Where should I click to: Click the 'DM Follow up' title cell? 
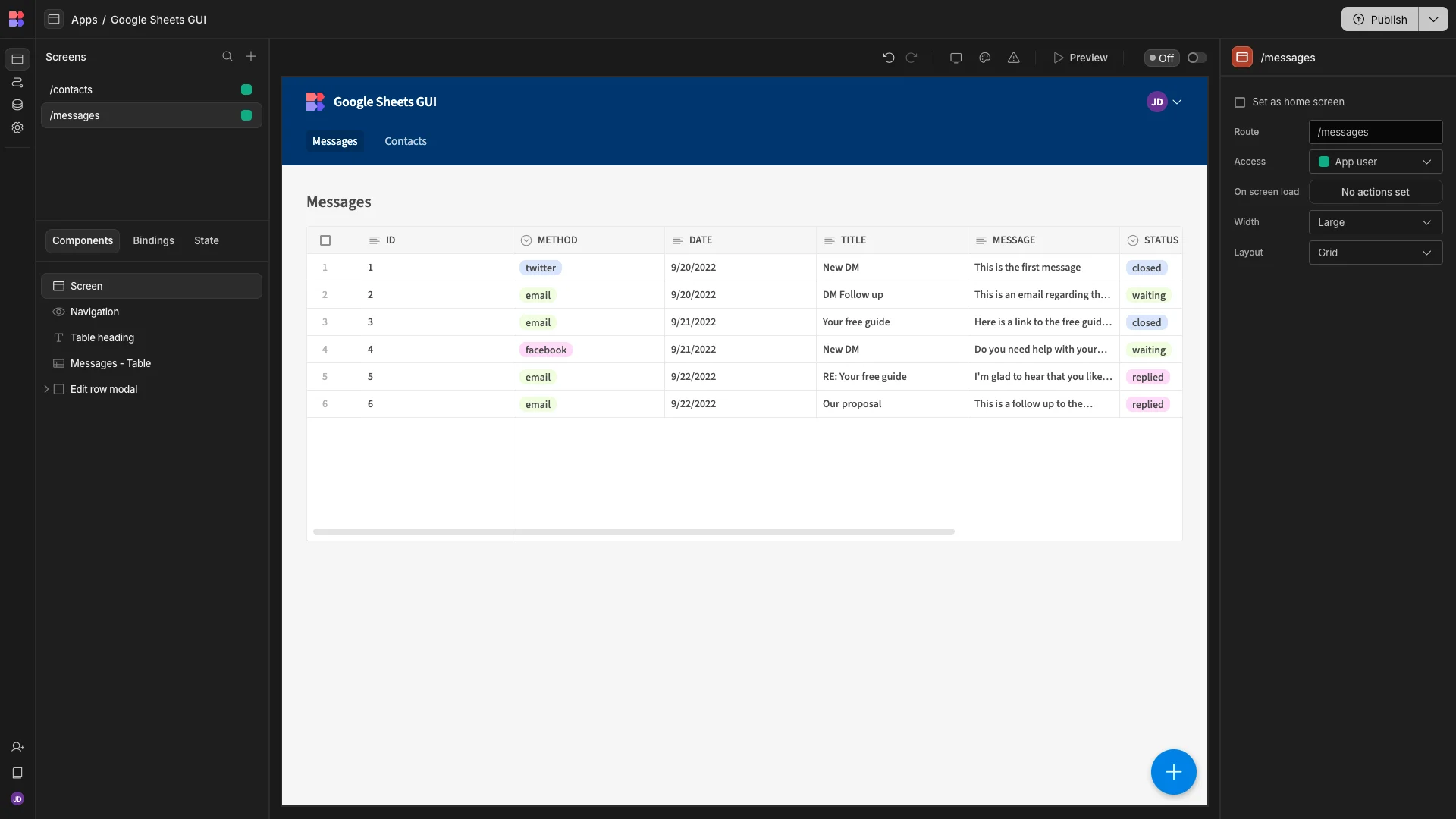tap(892, 295)
